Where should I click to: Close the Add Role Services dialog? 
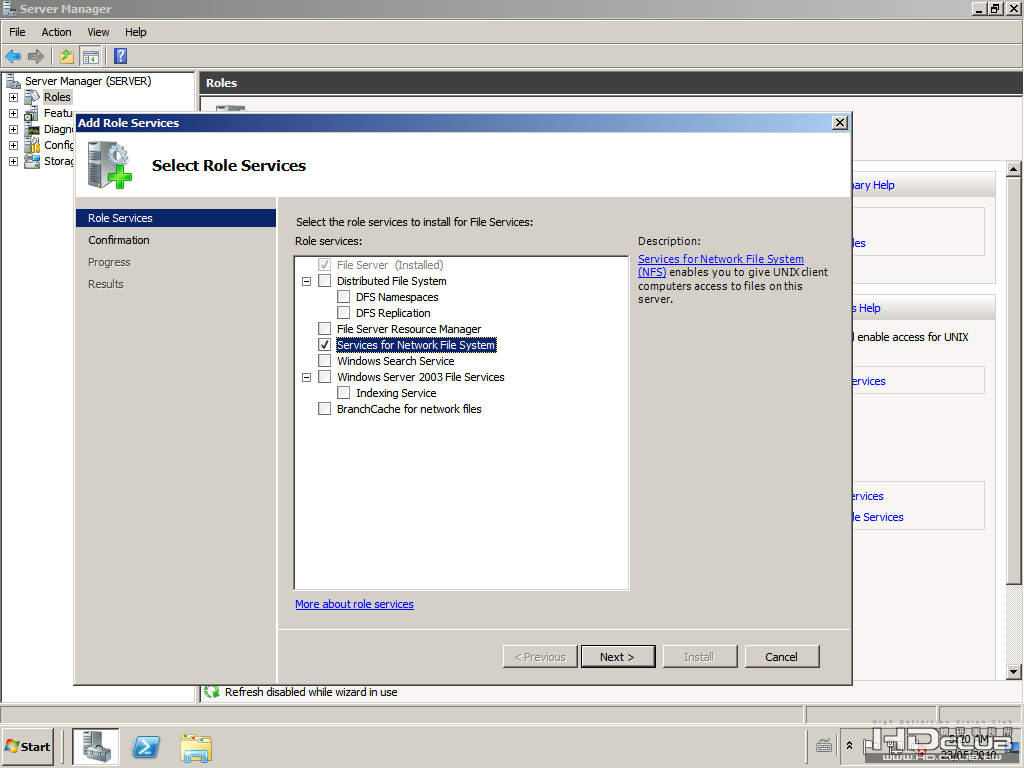(x=840, y=123)
